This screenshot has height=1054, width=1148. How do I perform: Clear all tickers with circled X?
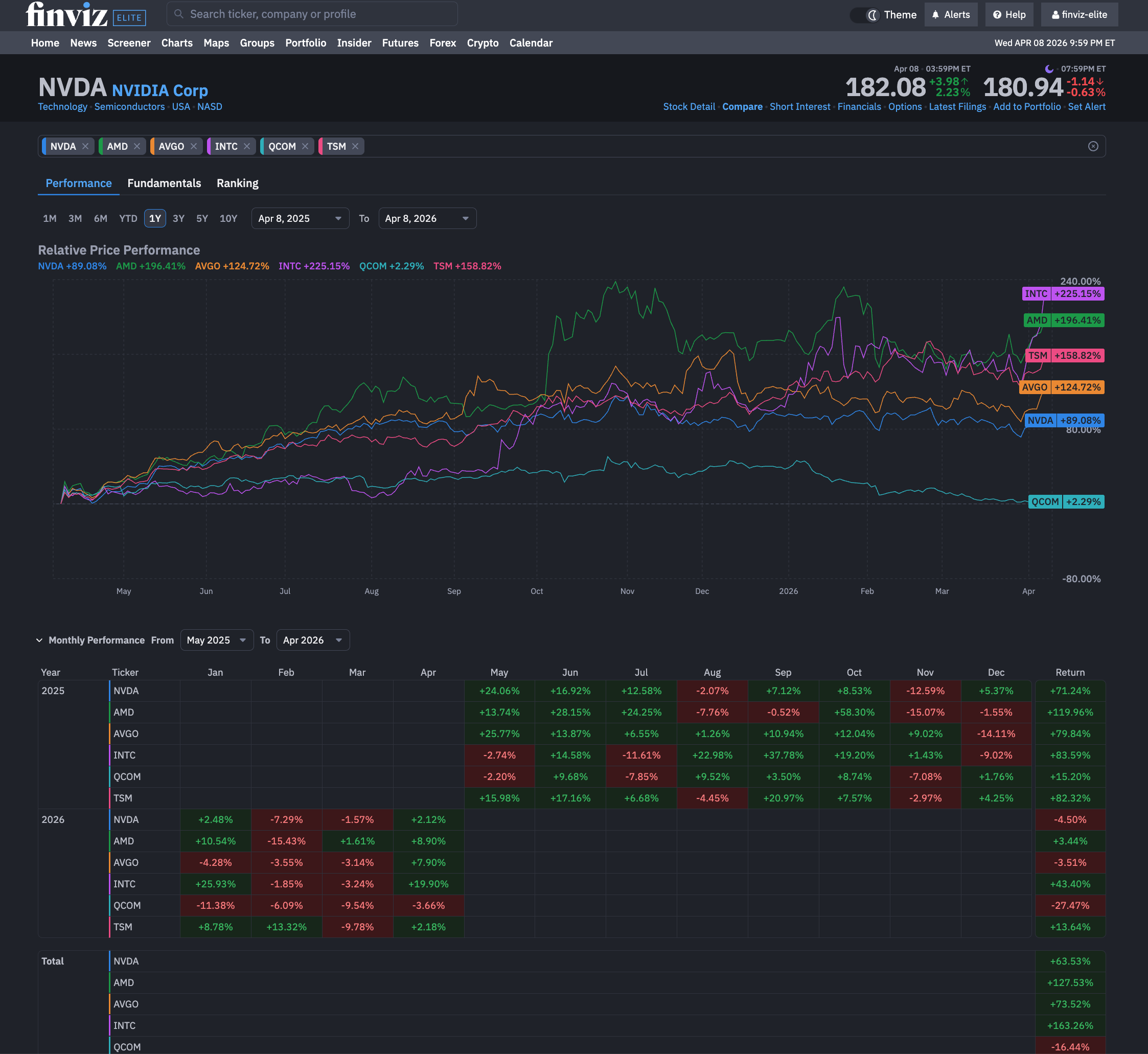[x=1093, y=147]
